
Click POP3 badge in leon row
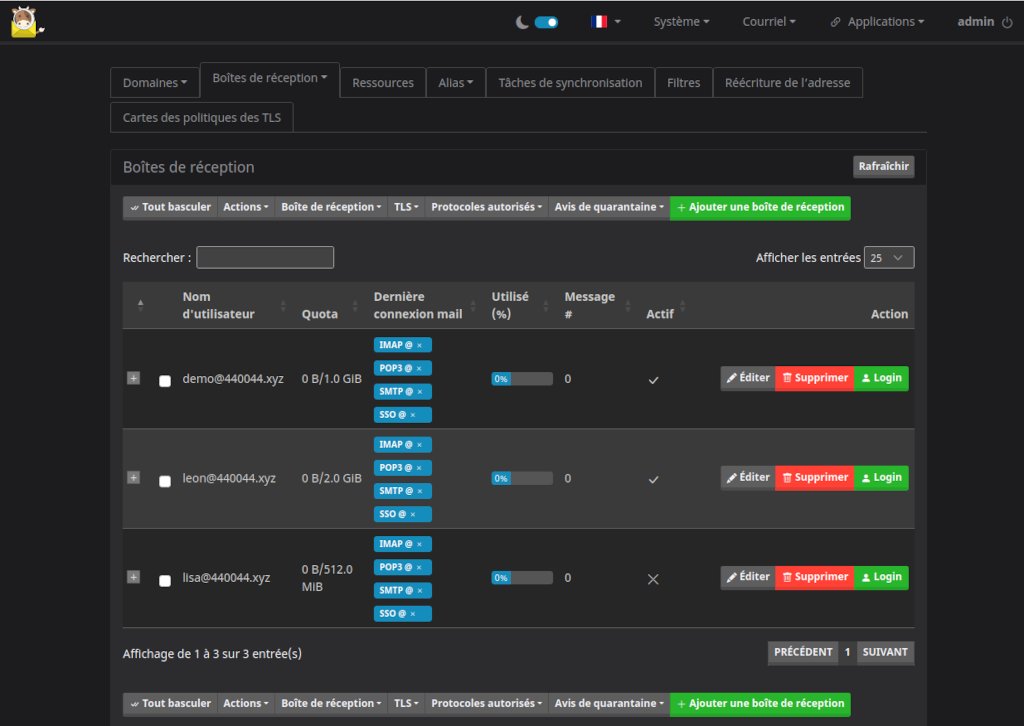coord(402,467)
